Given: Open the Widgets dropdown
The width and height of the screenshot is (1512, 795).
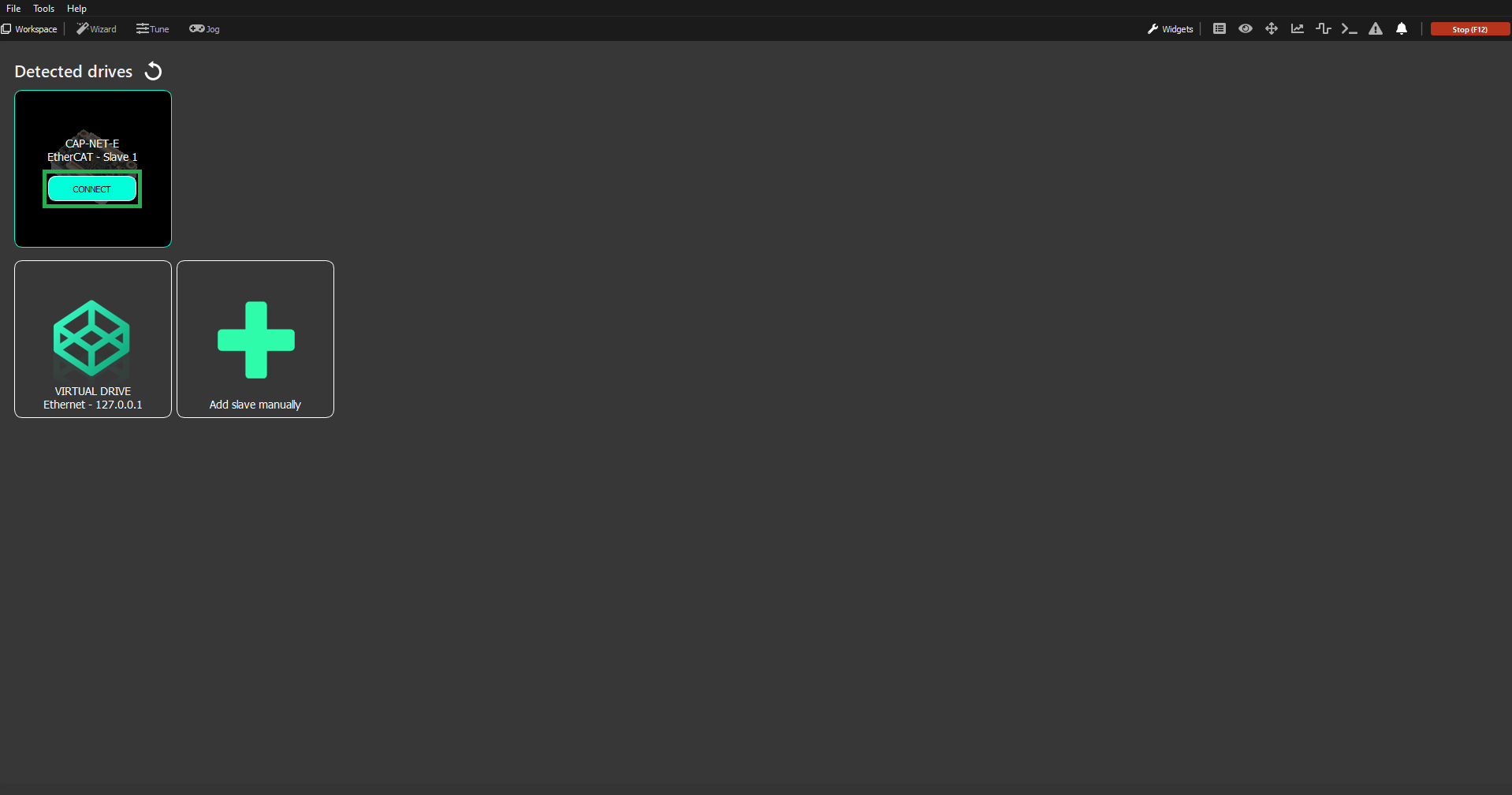Looking at the screenshot, I should pyautogui.click(x=1171, y=29).
